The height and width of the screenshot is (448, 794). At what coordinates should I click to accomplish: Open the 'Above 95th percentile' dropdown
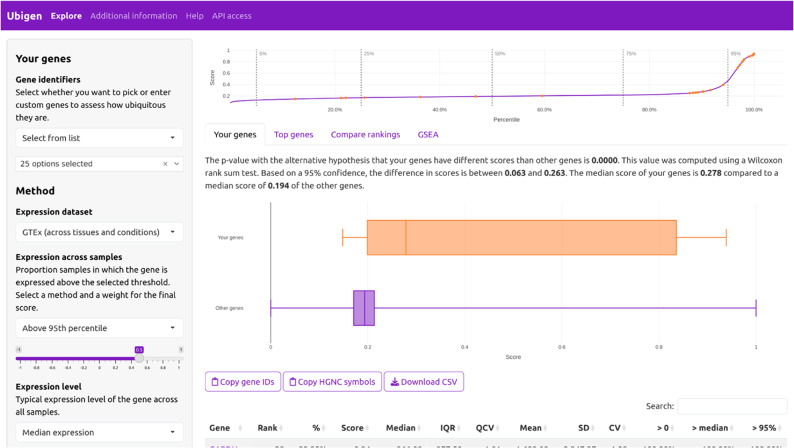[99, 328]
